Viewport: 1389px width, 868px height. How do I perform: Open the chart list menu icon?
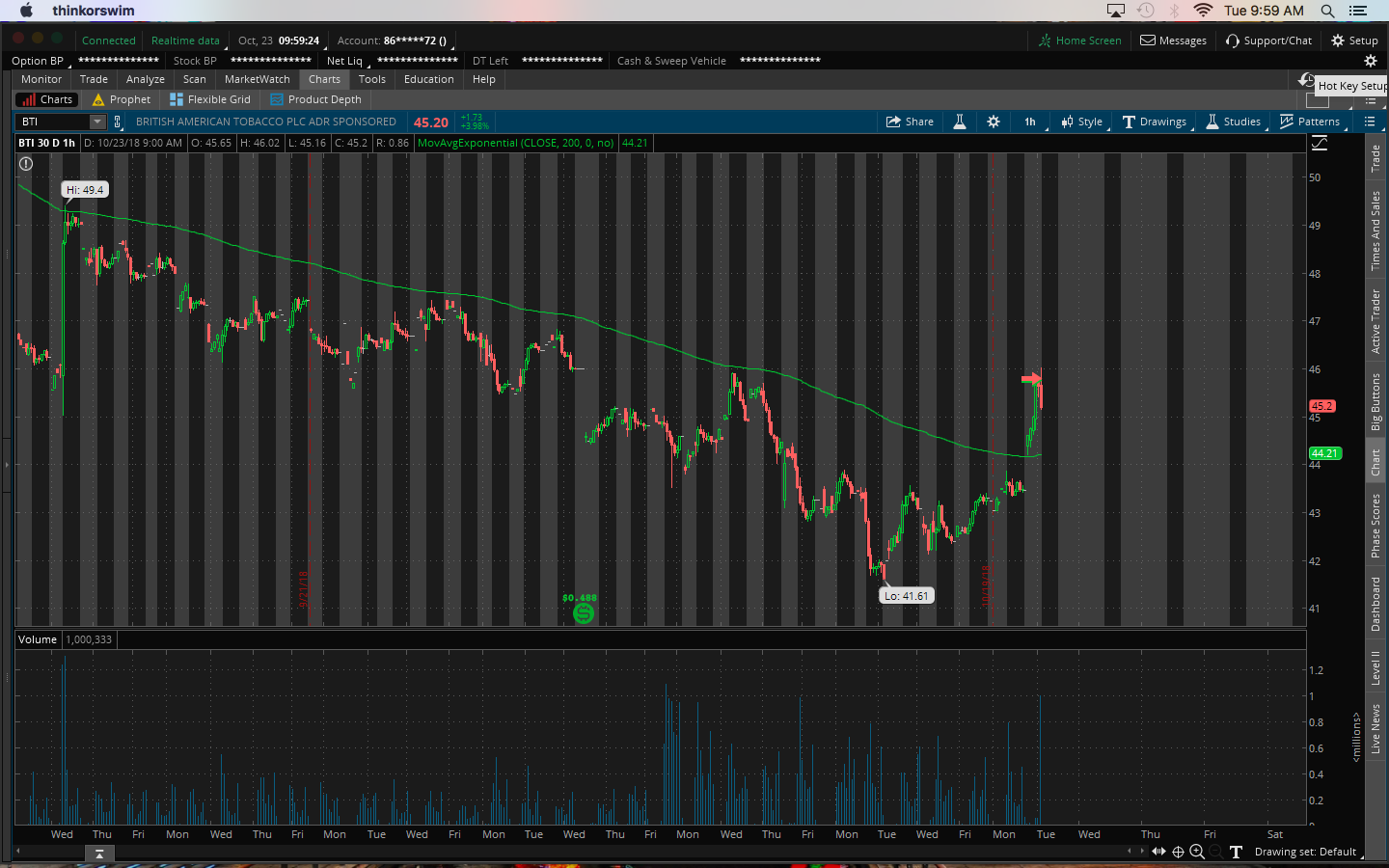click(1369, 122)
